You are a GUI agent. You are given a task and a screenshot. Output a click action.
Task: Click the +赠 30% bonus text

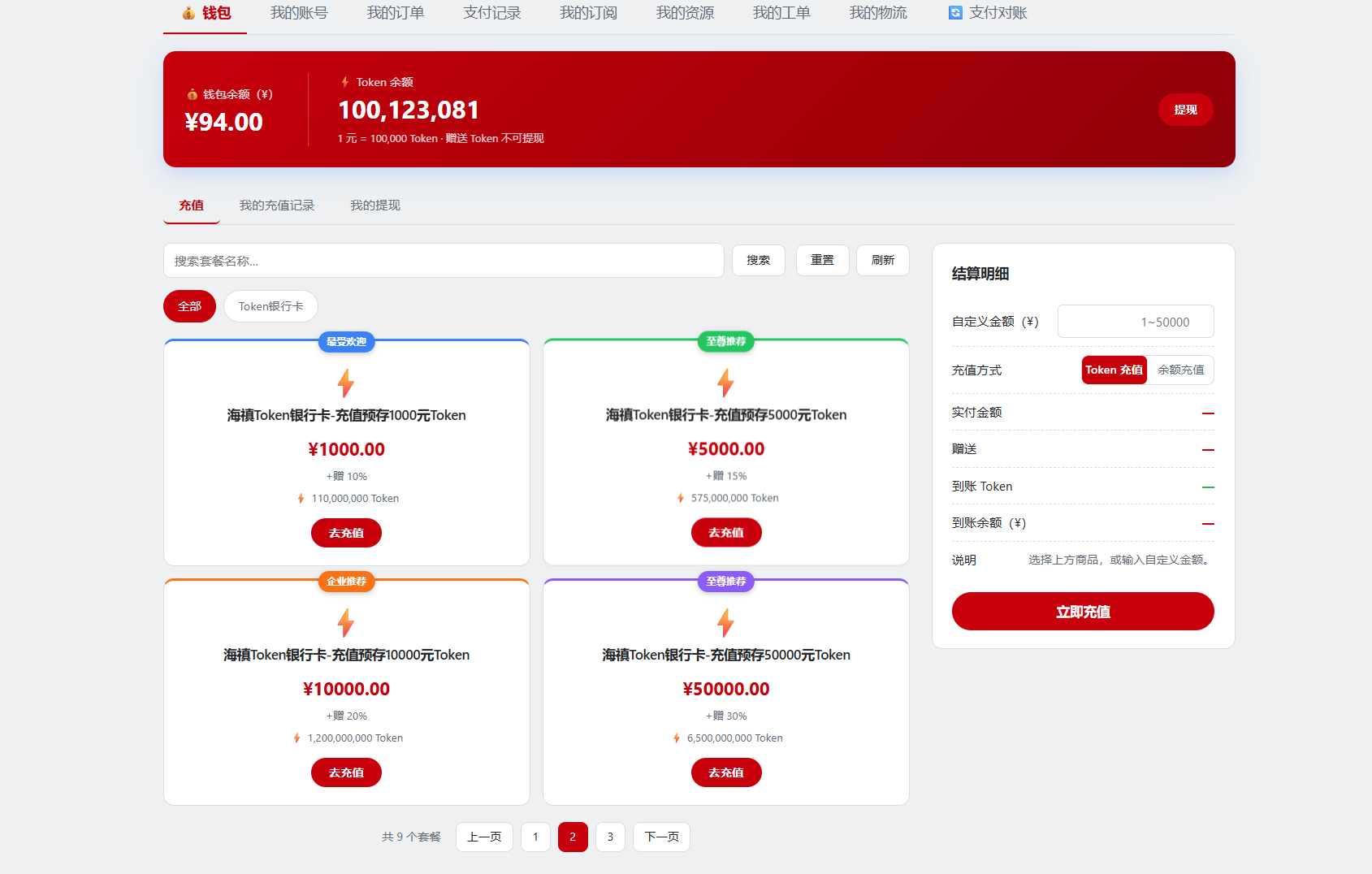pos(726,716)
